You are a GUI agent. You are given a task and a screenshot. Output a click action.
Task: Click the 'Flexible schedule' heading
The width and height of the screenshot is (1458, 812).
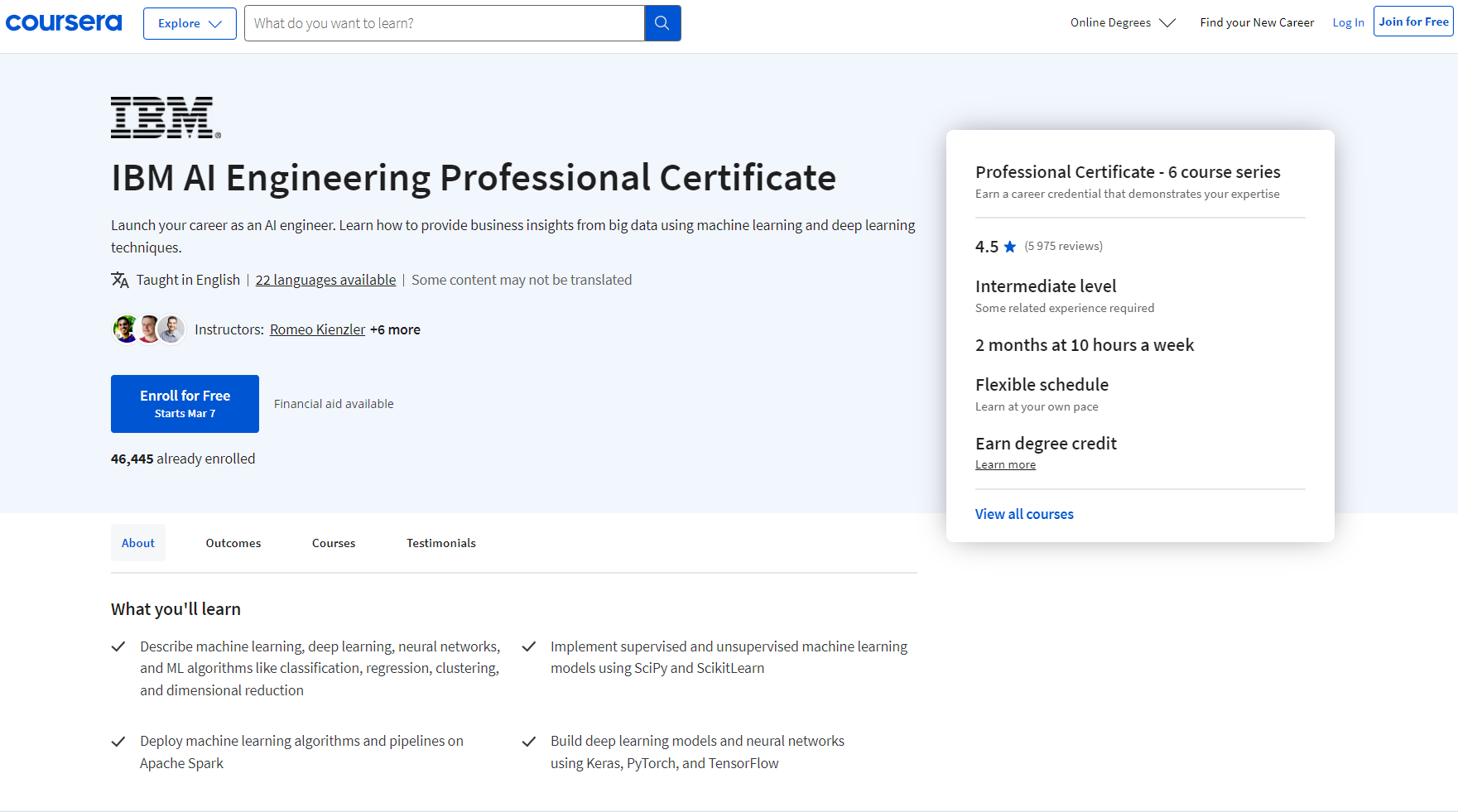point(1042,385)
